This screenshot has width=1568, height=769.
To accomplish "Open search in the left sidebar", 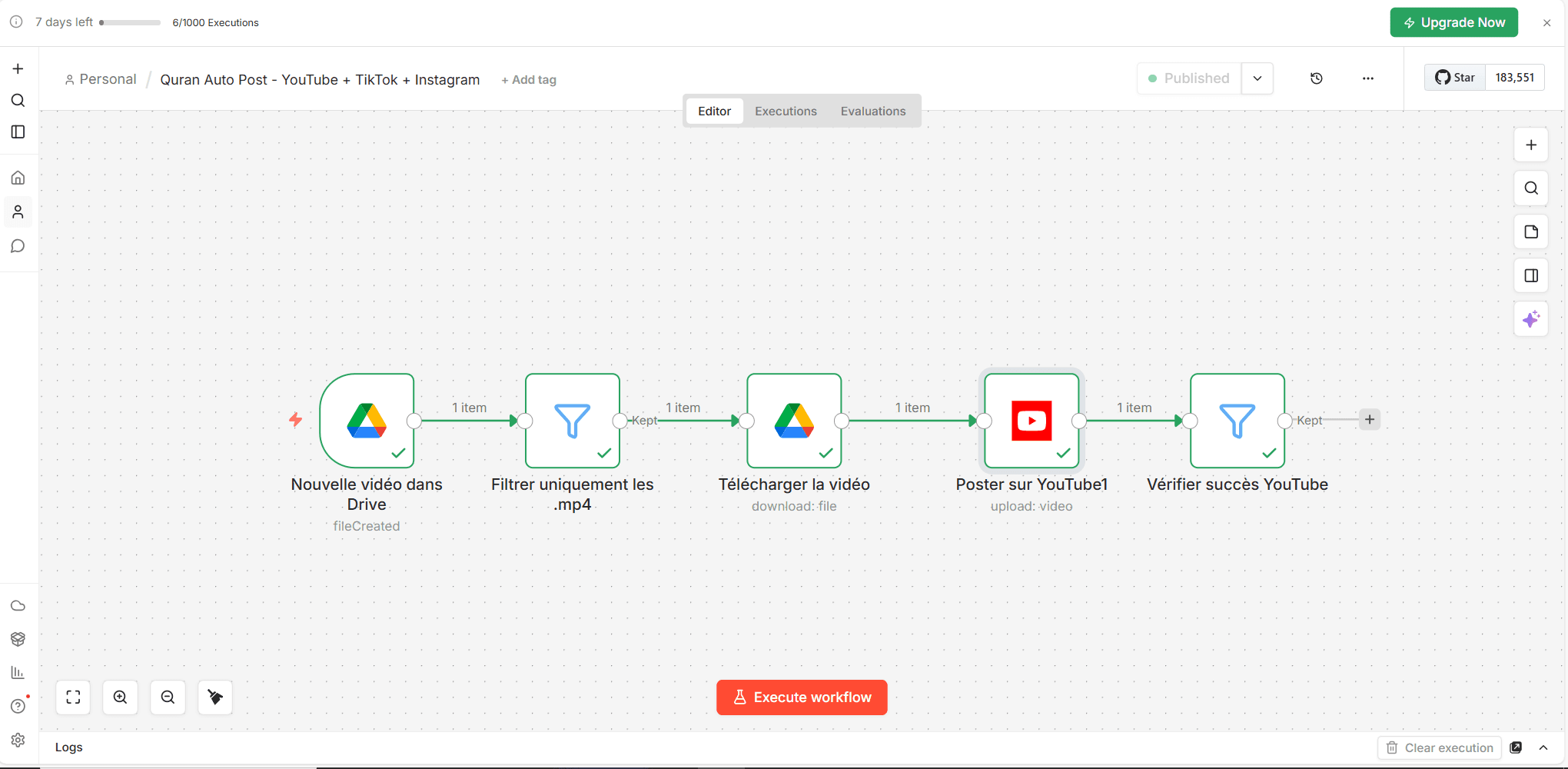I will click(18, 100).
